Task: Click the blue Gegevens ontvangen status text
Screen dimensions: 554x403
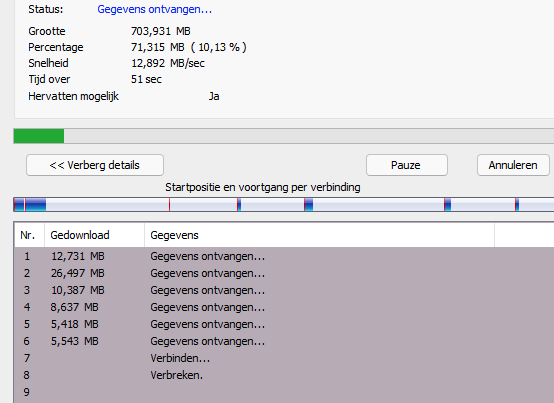Action: point(154,9)
